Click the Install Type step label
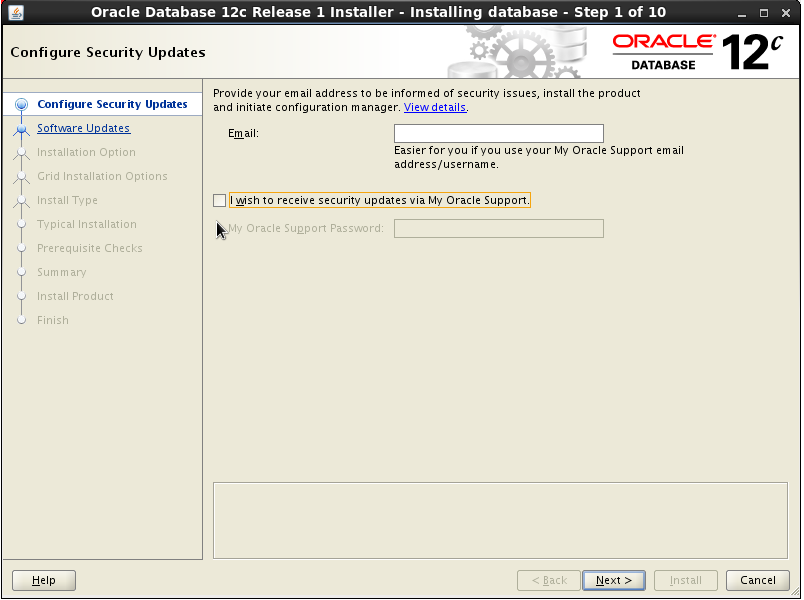Screen dimensions: 804x600 pyautogui.click(x=67, y=201)
